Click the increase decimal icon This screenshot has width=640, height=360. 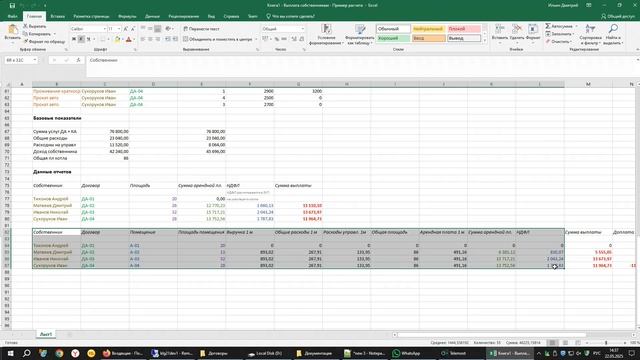pyautogui.click(x=294, y=39)
